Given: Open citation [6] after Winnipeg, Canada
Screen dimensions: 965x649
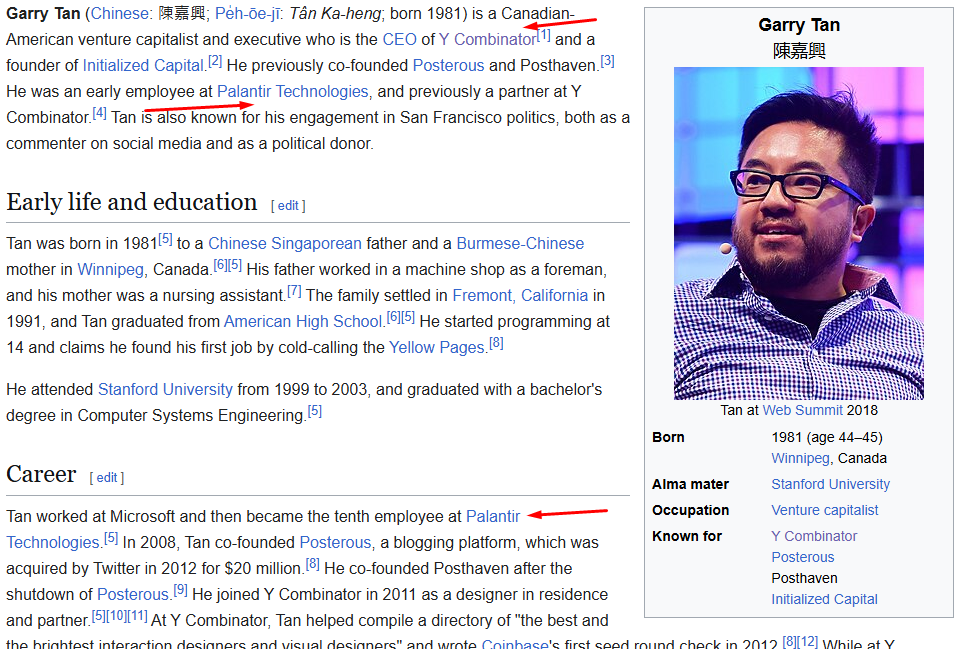Looking at the screenshot, I should click(220, 265).
